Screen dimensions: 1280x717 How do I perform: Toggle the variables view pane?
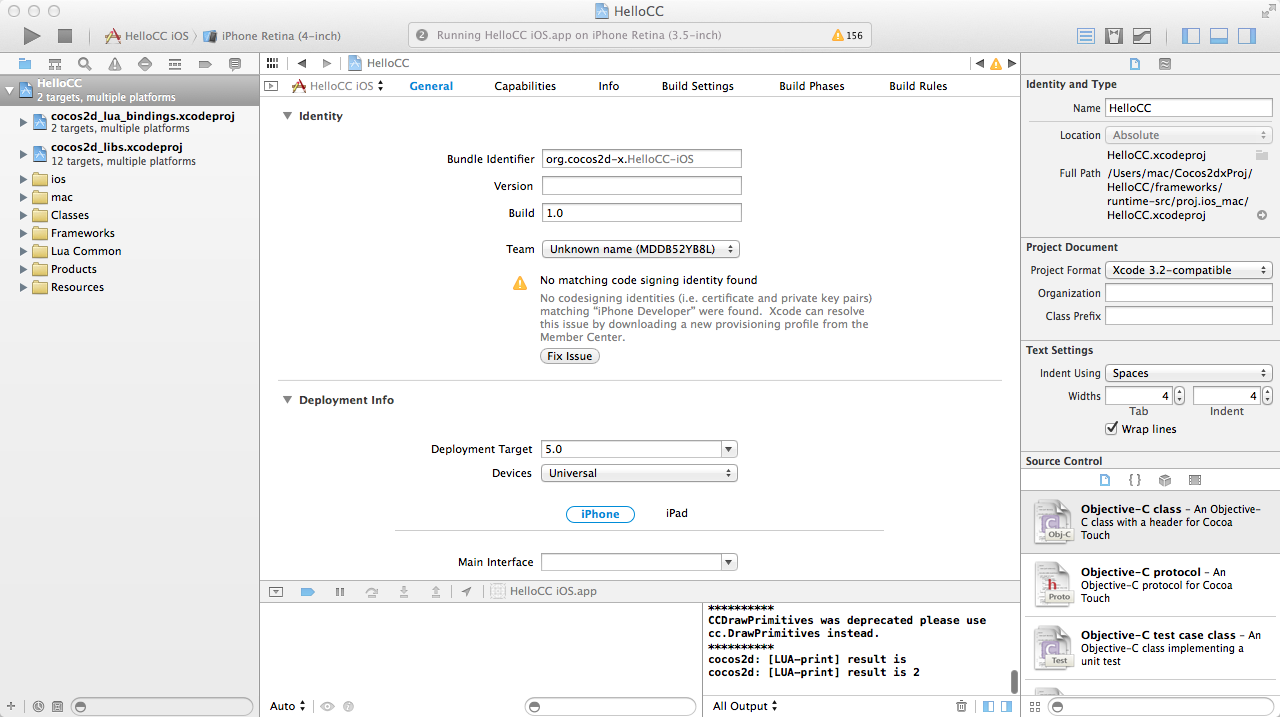pos(989,706)
